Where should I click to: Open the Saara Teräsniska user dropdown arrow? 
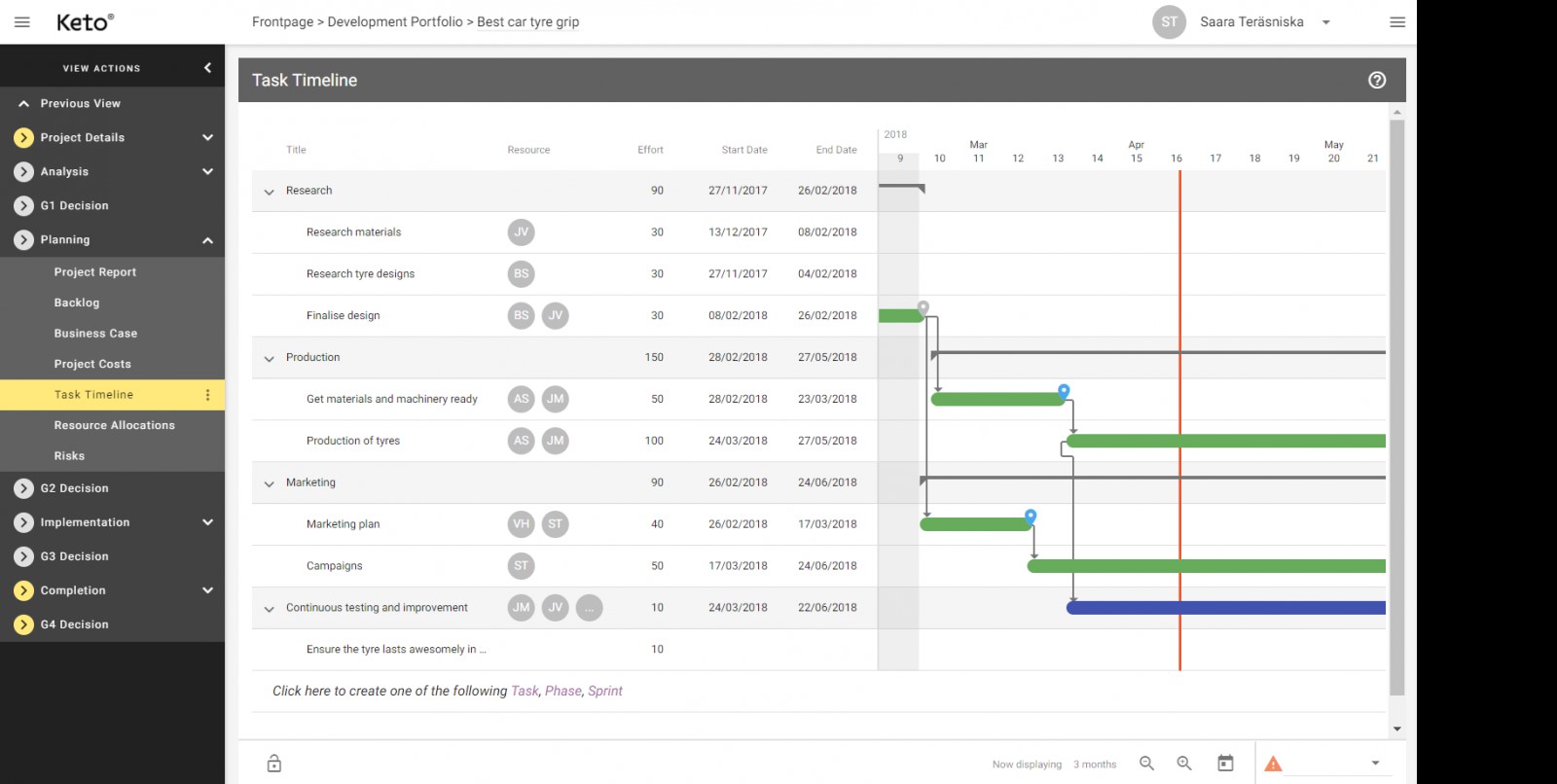(1325, 22)
